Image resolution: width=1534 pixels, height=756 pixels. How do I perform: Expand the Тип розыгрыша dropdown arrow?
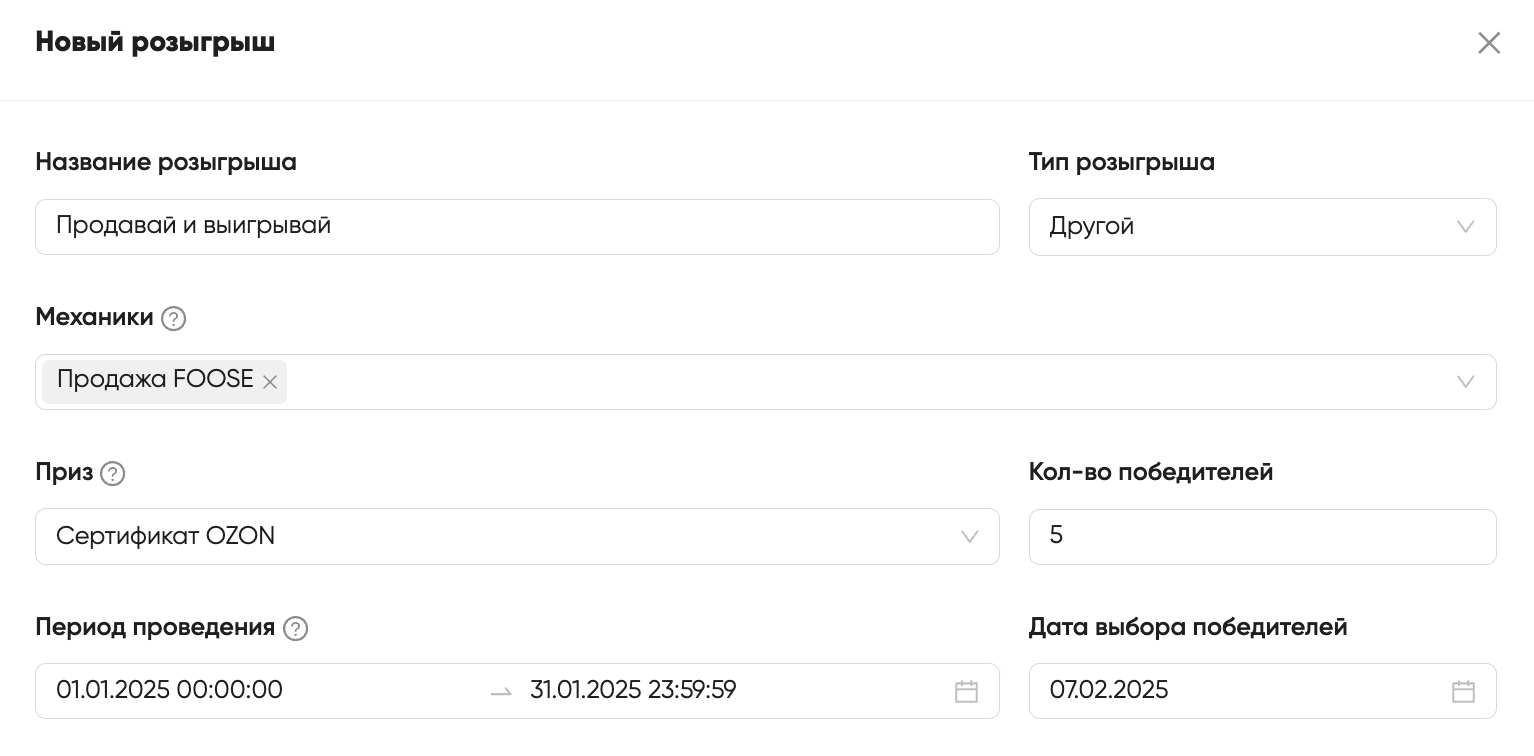coord(1465,227)
